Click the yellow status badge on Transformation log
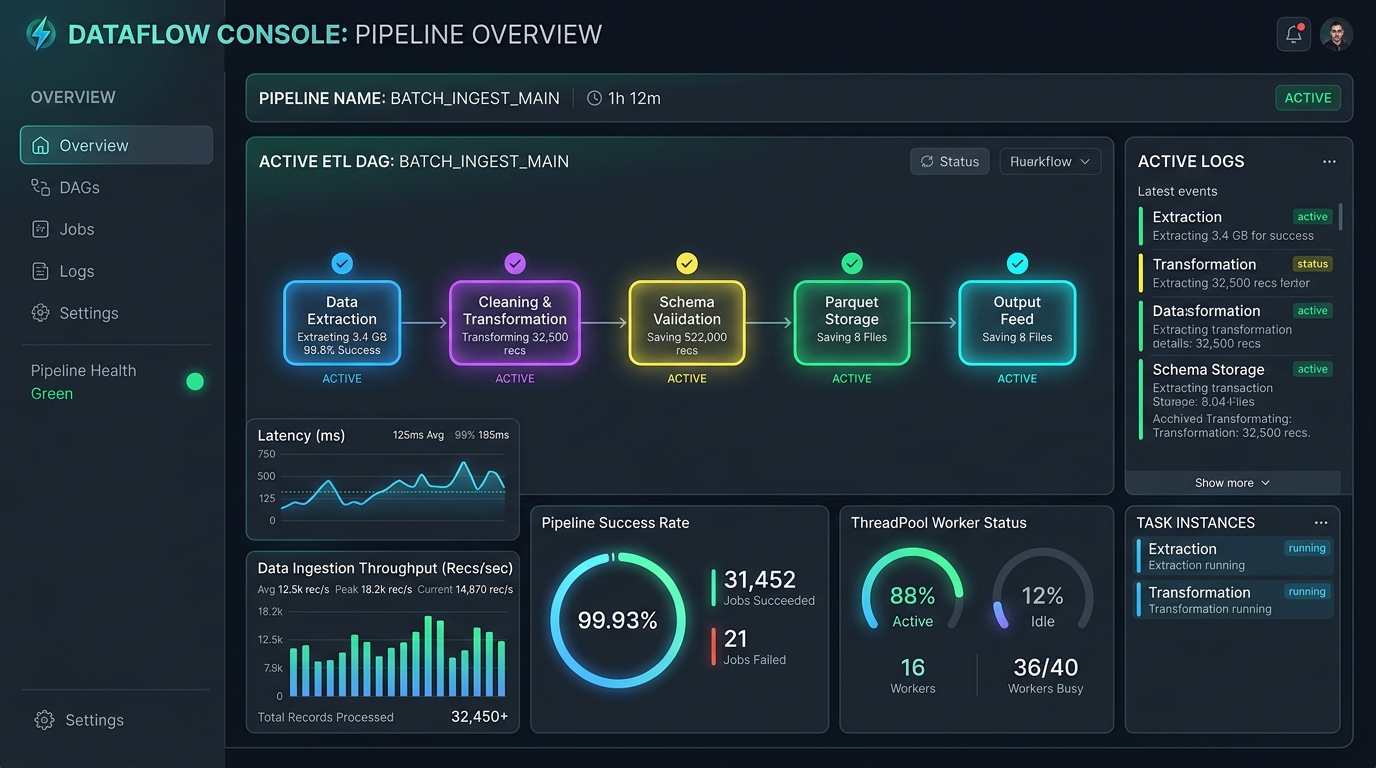 coord(1312,264)
